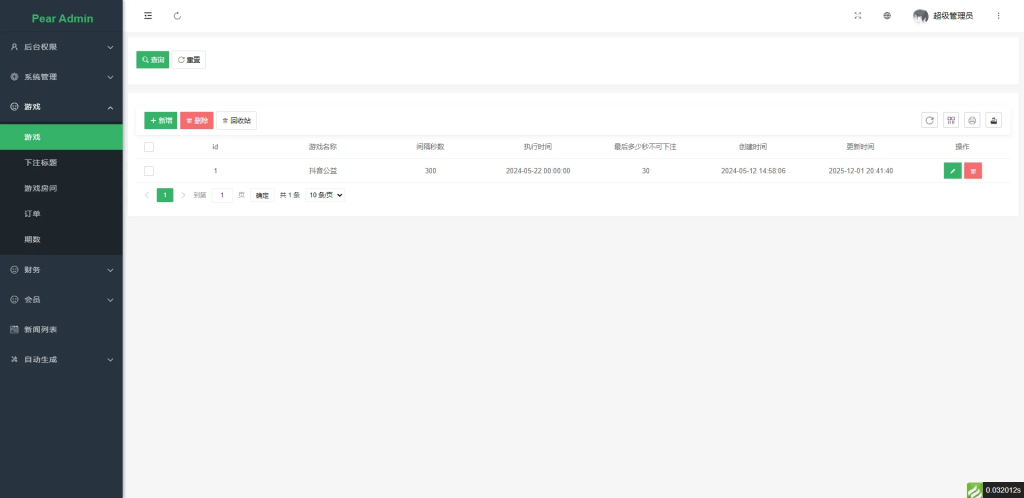Screen dimensions: 1024x498
Task: Open the column filter icon in the table toolbar
Action: click(950, 120)
